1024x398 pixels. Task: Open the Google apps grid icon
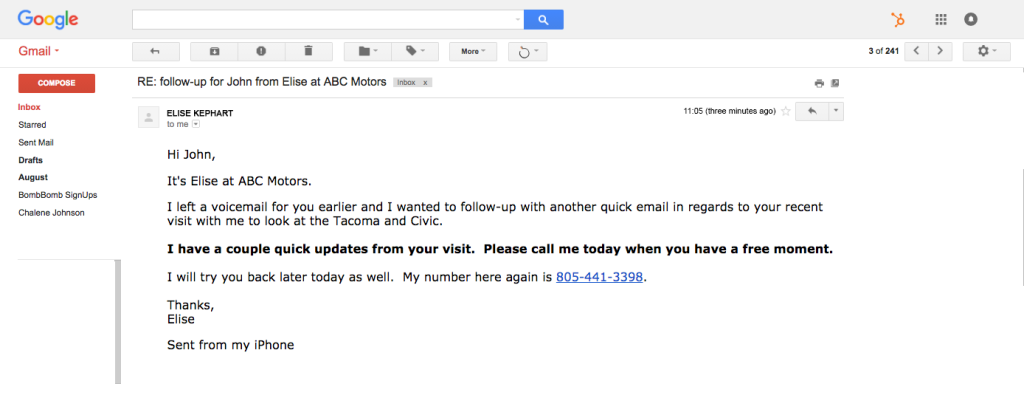click(x=941, y=20)
